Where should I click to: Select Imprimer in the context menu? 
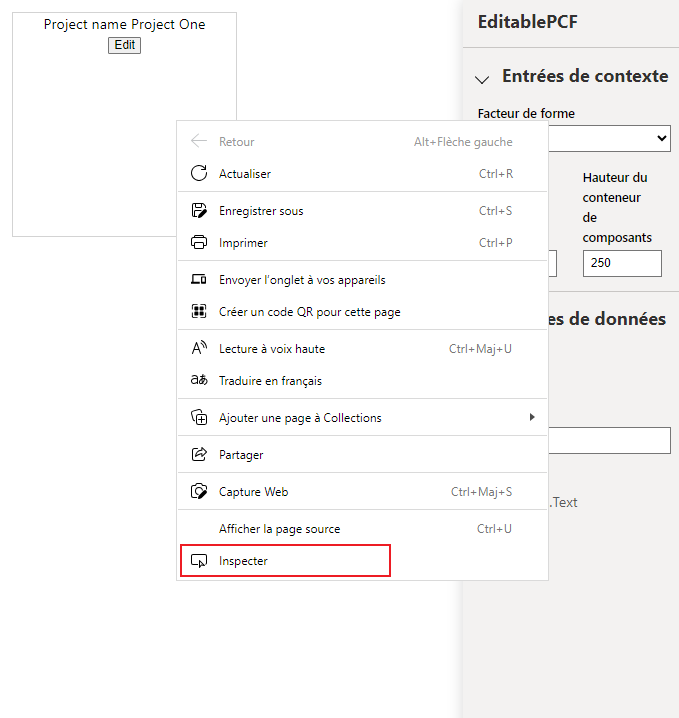click(x=362, y=243)
